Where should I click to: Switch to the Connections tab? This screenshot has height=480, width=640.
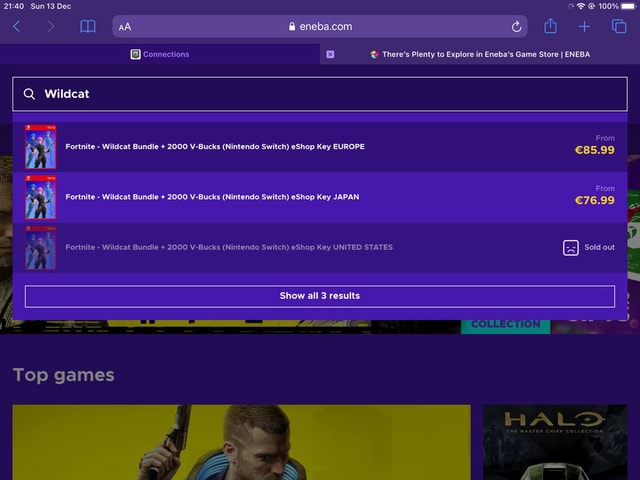click(160, 54)
